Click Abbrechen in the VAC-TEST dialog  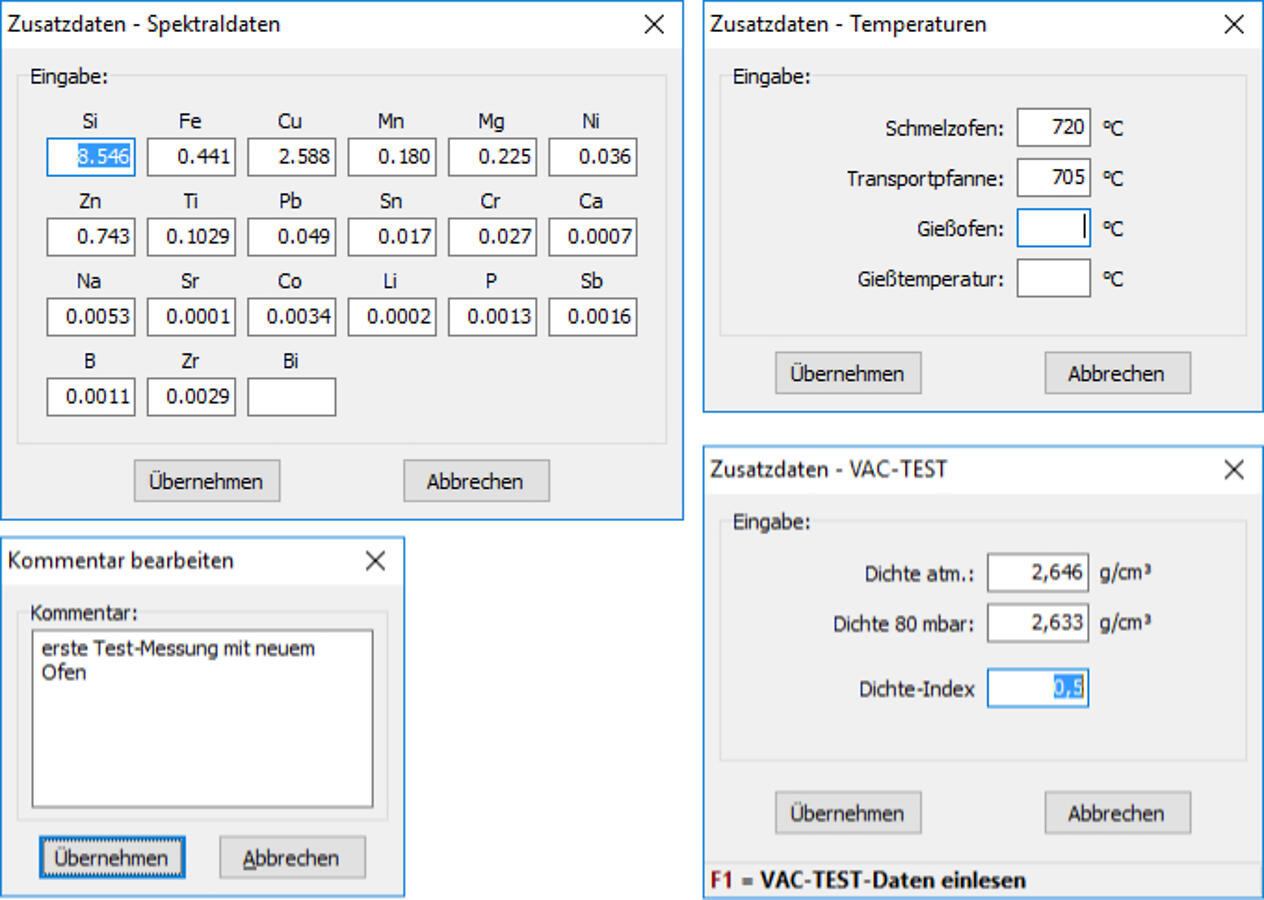pos(1116,813)
